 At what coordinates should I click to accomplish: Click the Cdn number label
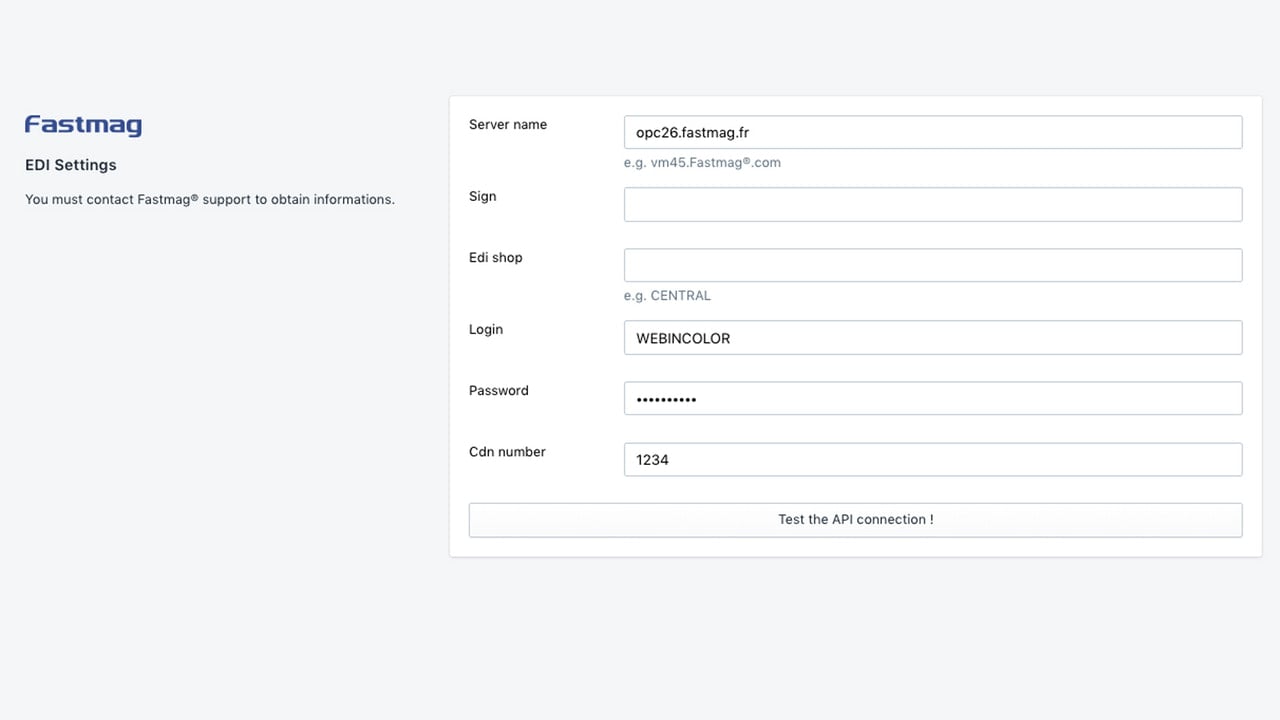click(507, 451)
